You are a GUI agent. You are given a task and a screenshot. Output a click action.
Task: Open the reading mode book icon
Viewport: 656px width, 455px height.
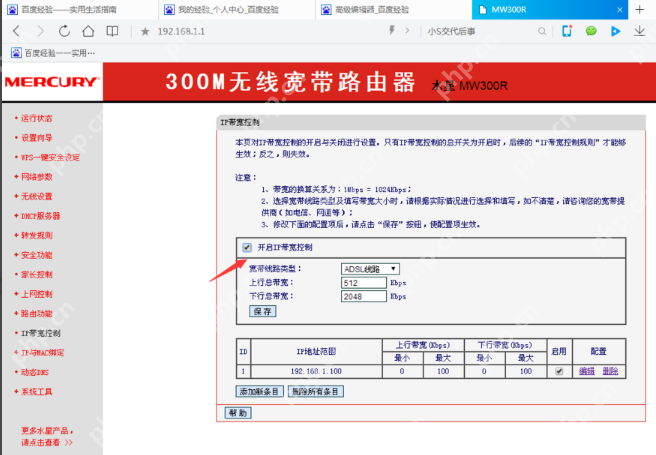[x=112, y=31]
